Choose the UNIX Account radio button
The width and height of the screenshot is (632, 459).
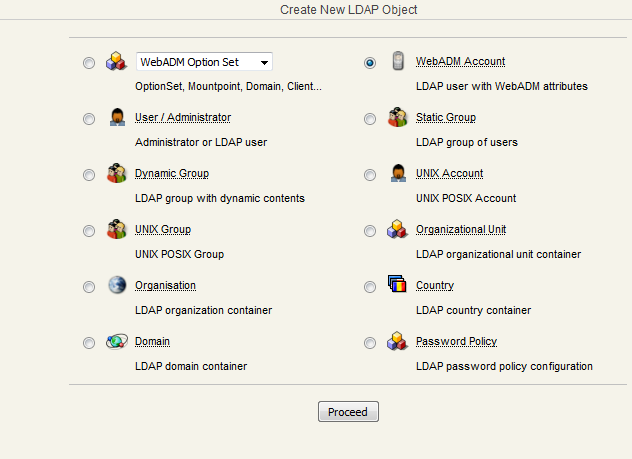(370, 175)
